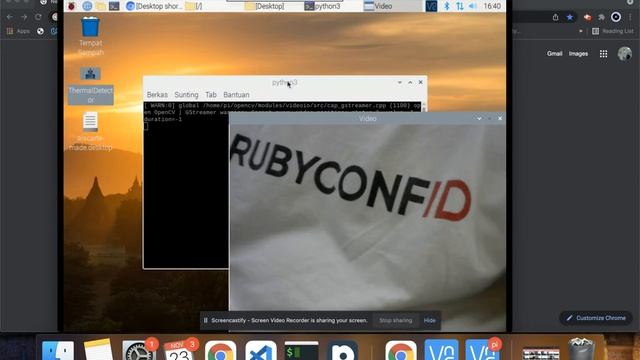This screenshot has width=640, height=360.
Task: Close the Video window
Action: point(500,118)
